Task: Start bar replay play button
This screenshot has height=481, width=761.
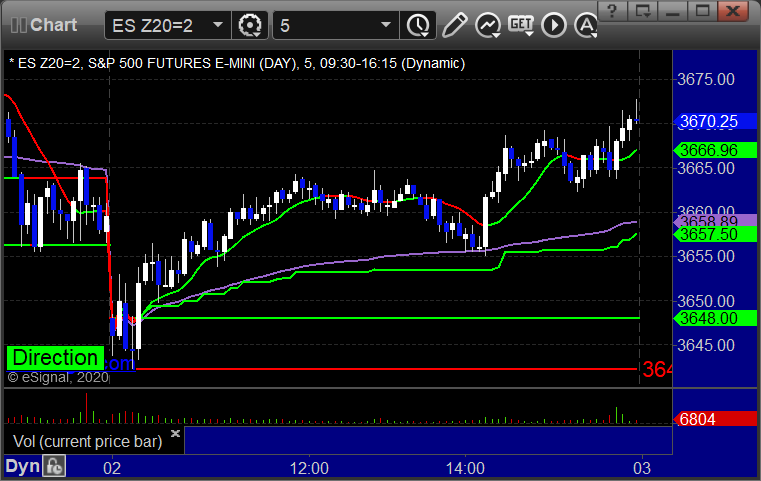Action: click(554, 25)
